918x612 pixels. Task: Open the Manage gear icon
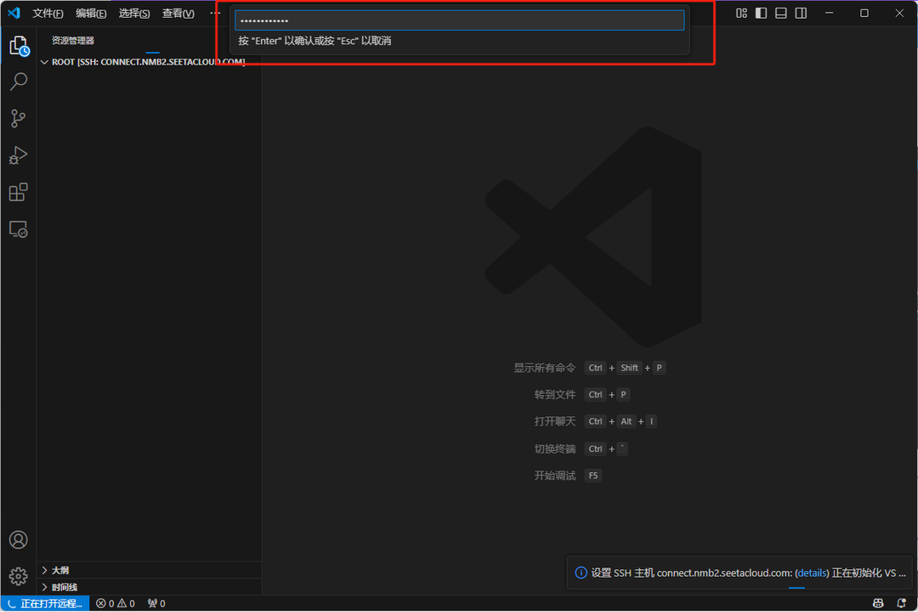click(19, 576)
